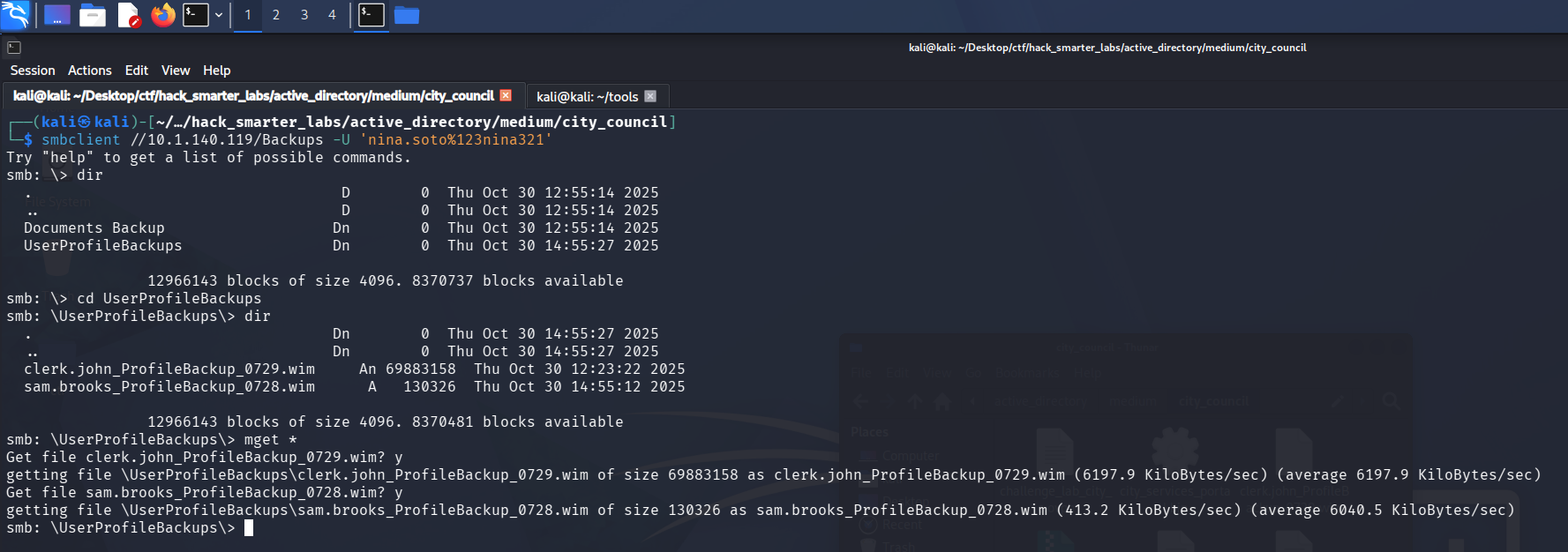Click the 'UserProfileBackups' directory listing entry
Image resolution: width=1568 pixels, height=552 pixels.
[103, 245]
